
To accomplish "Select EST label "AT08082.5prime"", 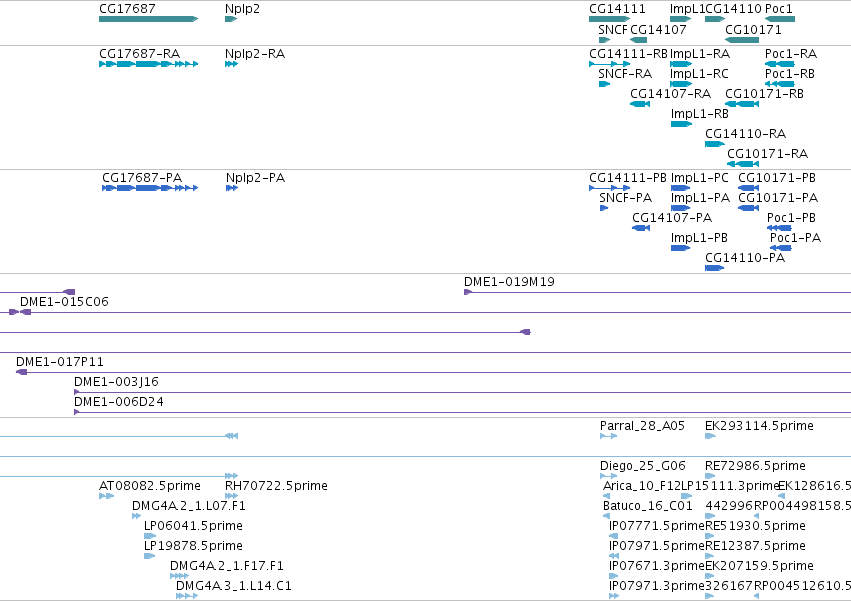I will click(x=150, y=485).
